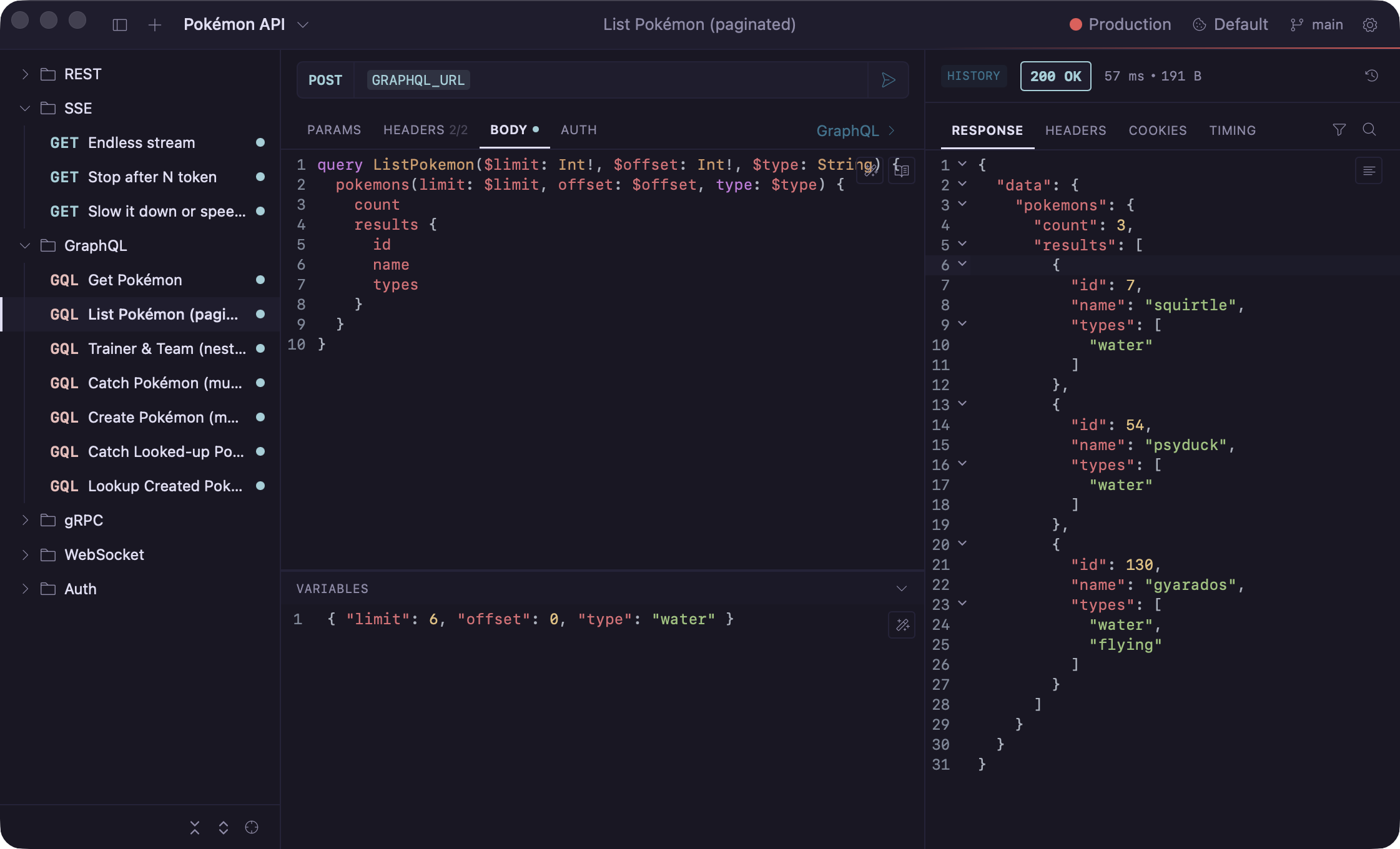Viewport: 1400px width, 849px height.
Task: Open the GraphQL docs book icon
Action: coord(902,170)
